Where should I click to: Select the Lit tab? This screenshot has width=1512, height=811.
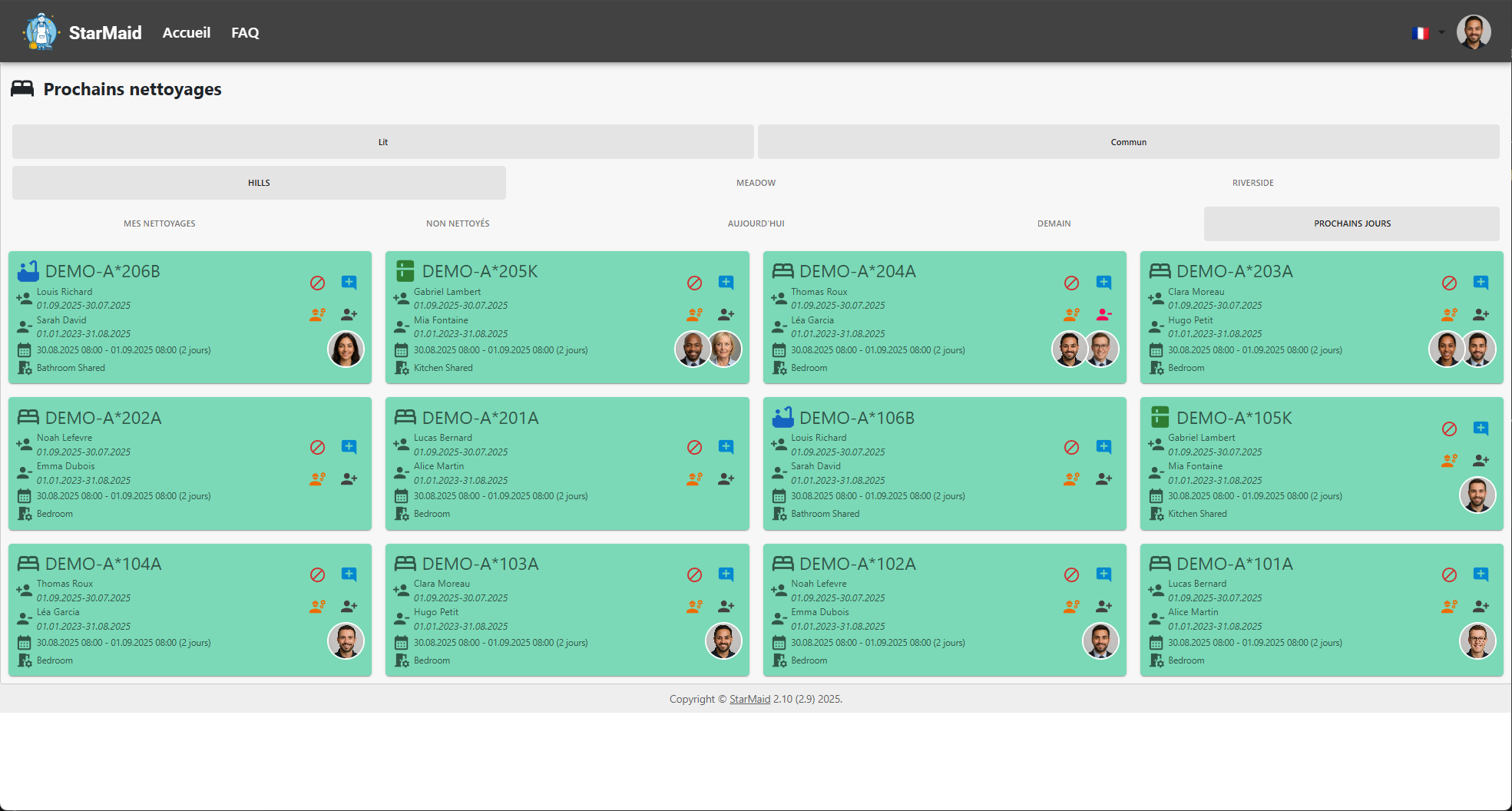tap(382, 142)
